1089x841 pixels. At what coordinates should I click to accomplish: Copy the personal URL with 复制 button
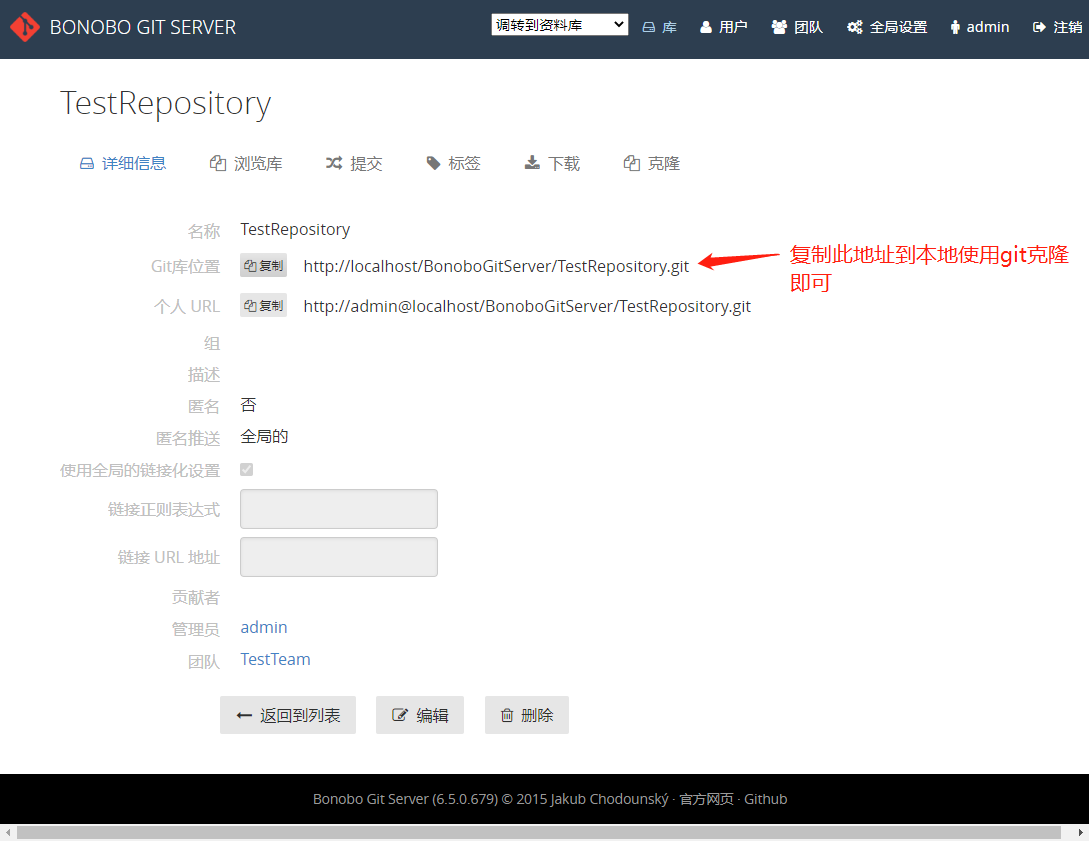coord(263,305)
